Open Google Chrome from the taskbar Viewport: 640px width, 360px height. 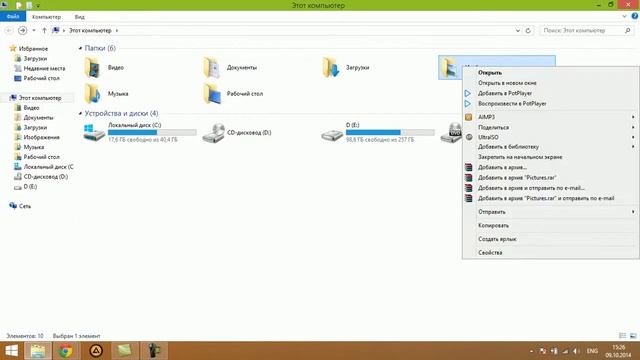[65, 351]
